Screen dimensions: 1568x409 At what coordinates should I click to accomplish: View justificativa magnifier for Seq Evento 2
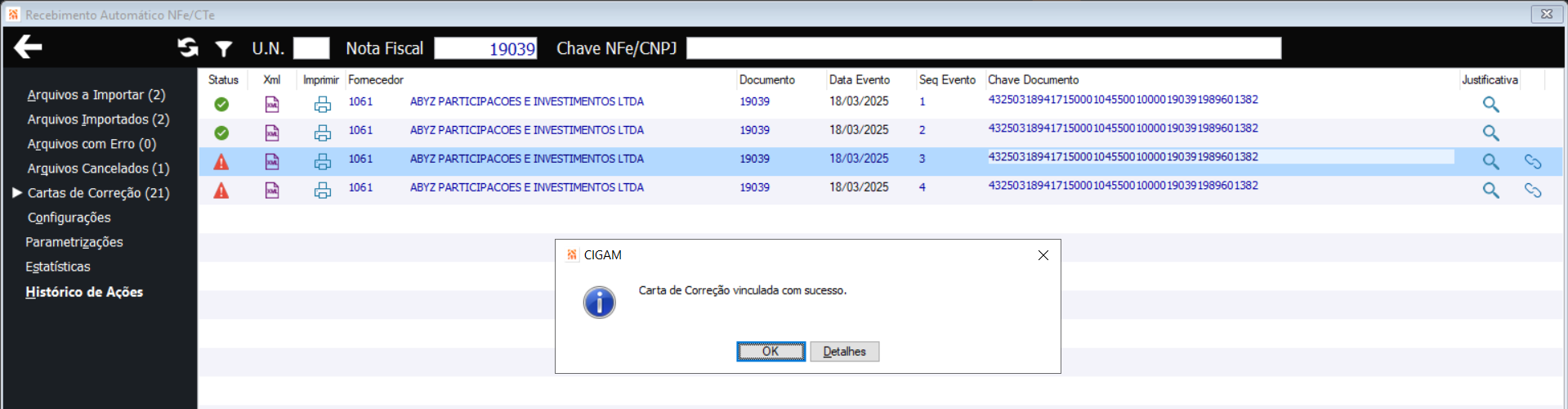click(x=1491, y=133)
